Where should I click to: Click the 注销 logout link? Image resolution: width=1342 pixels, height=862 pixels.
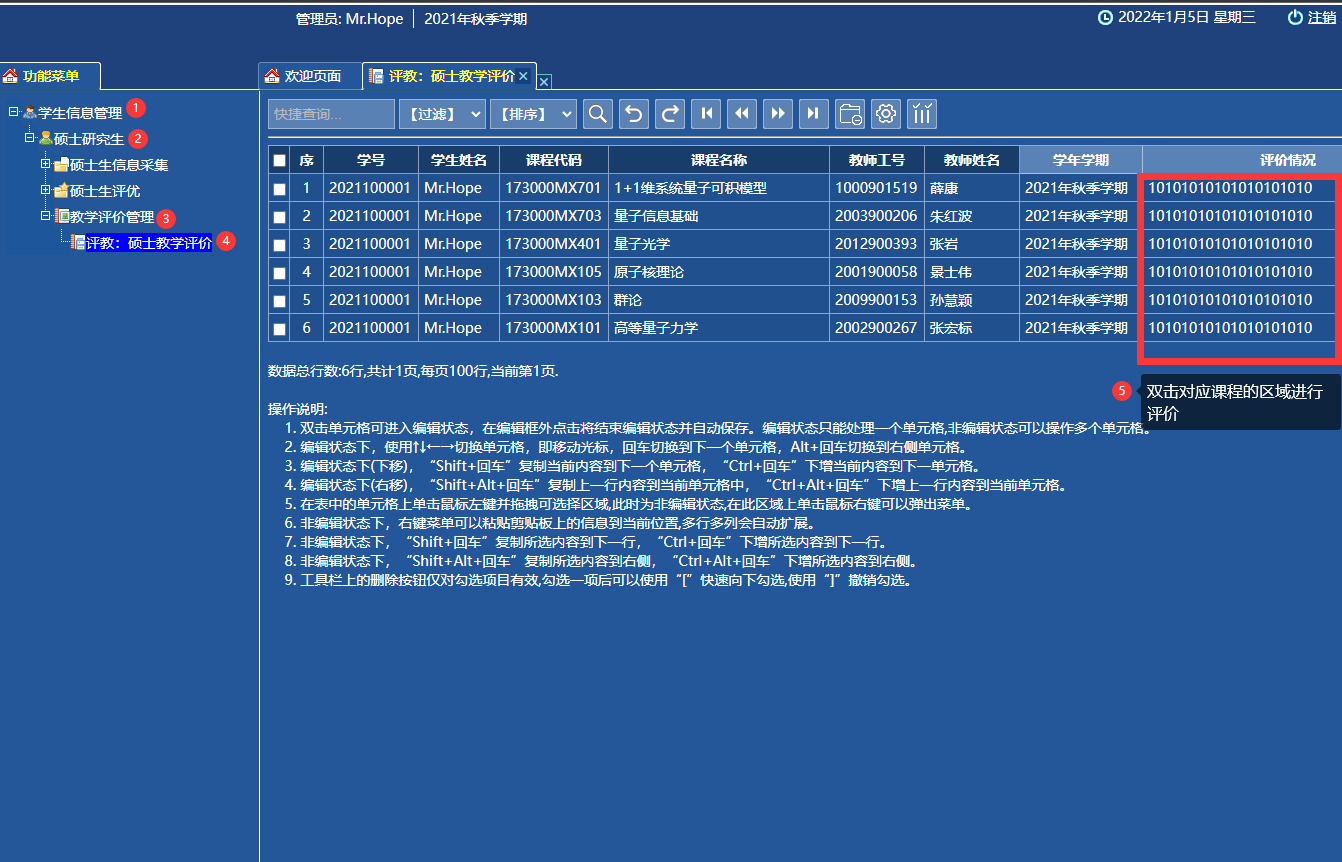1321,17
